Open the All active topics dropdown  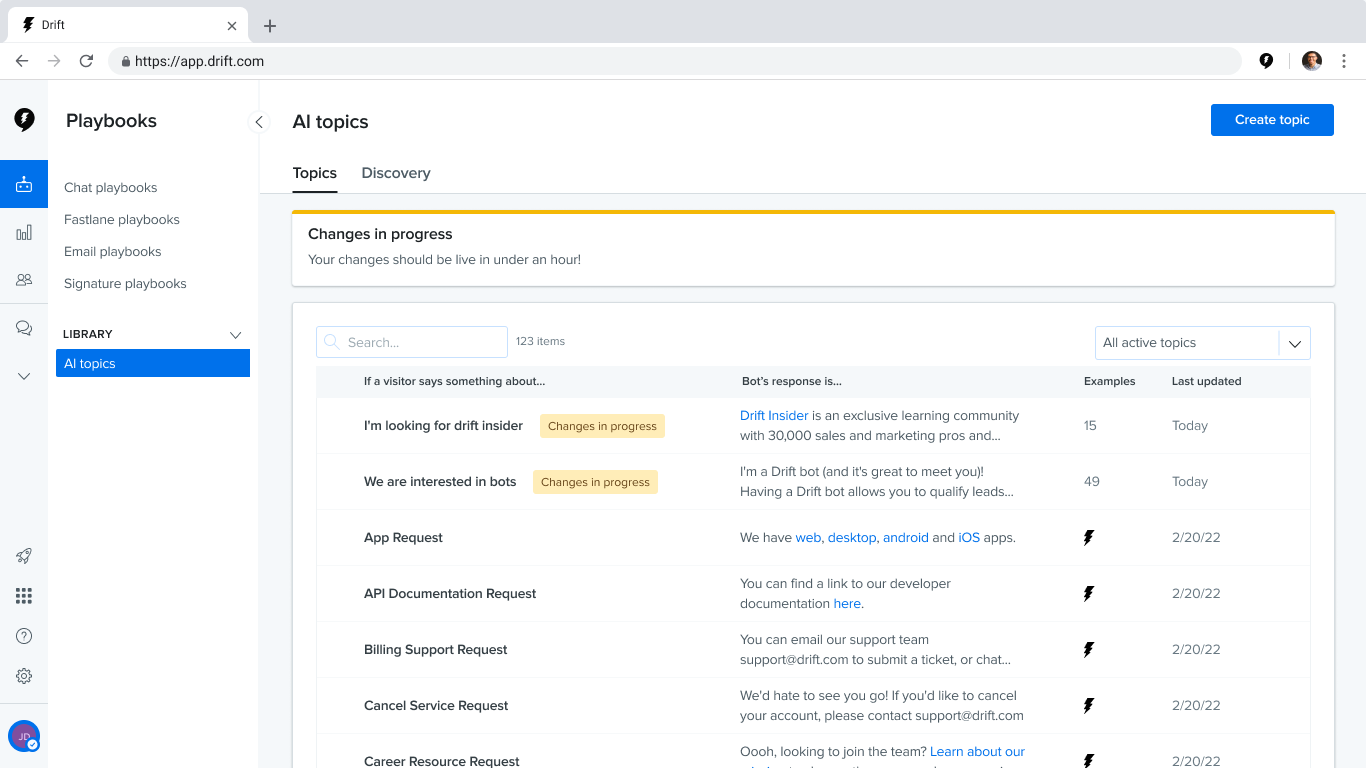[1202, 343]
